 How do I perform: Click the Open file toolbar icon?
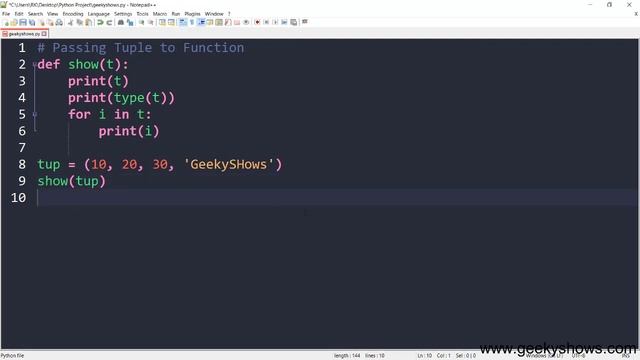14,22
